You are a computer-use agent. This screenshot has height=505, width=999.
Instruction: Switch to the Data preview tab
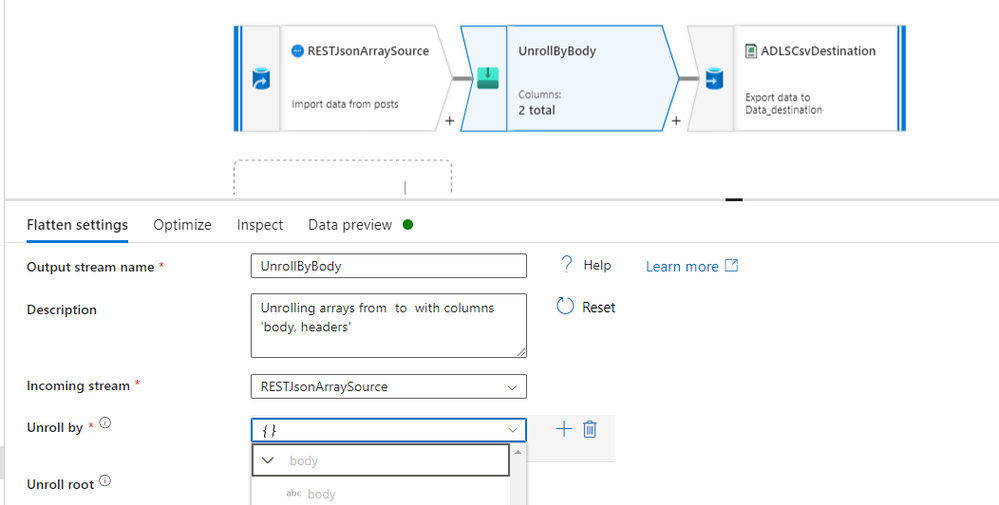[350, 225]
